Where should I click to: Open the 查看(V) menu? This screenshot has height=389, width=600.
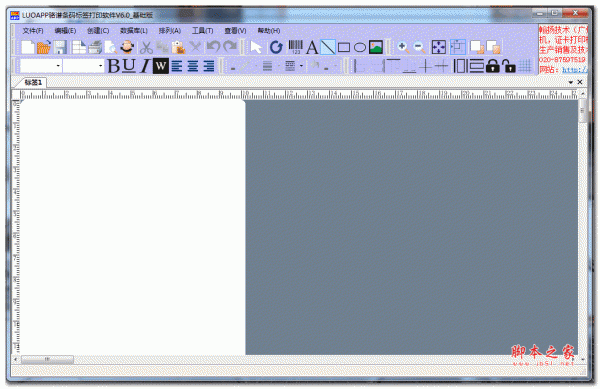[x=235, y=31]
